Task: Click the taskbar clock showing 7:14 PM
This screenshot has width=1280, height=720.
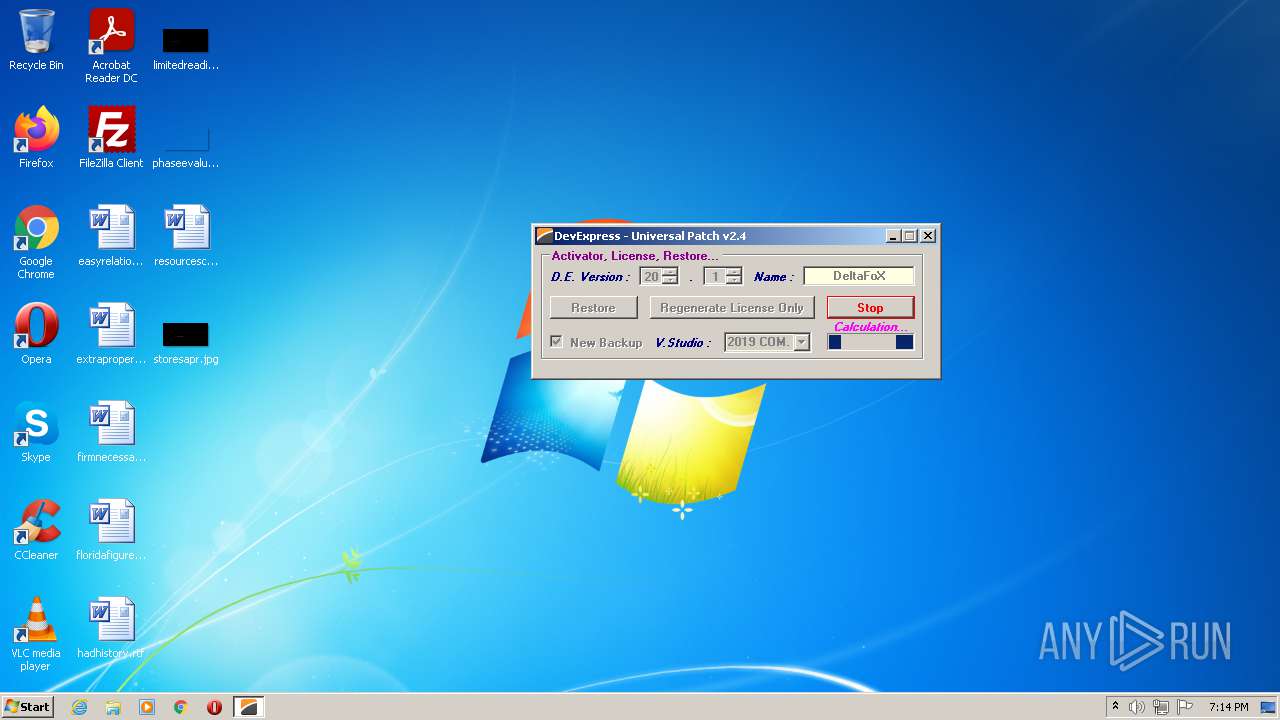Action: 1229,707
